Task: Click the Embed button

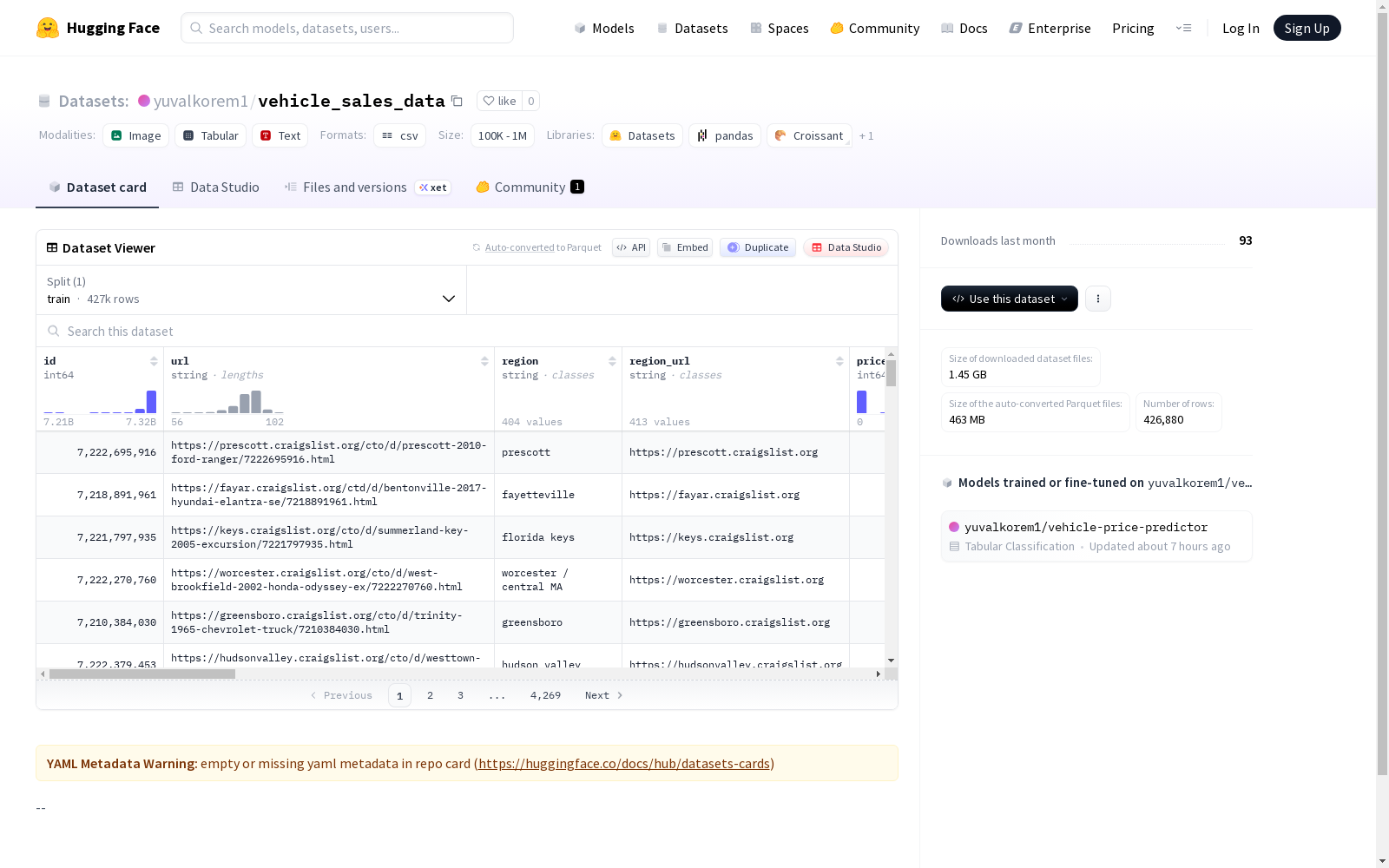Action: [685, 247]
